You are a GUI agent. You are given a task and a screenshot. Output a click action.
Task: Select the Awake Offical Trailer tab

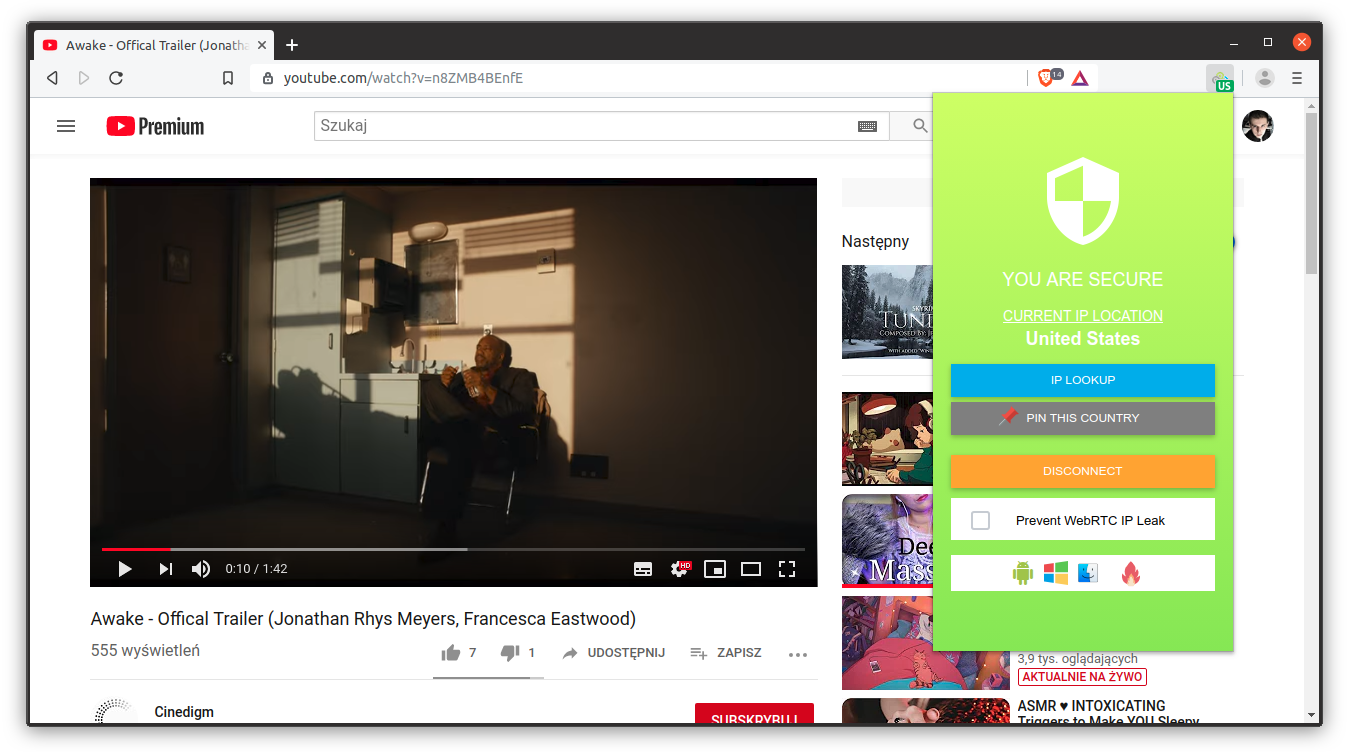tap(155, 45)
